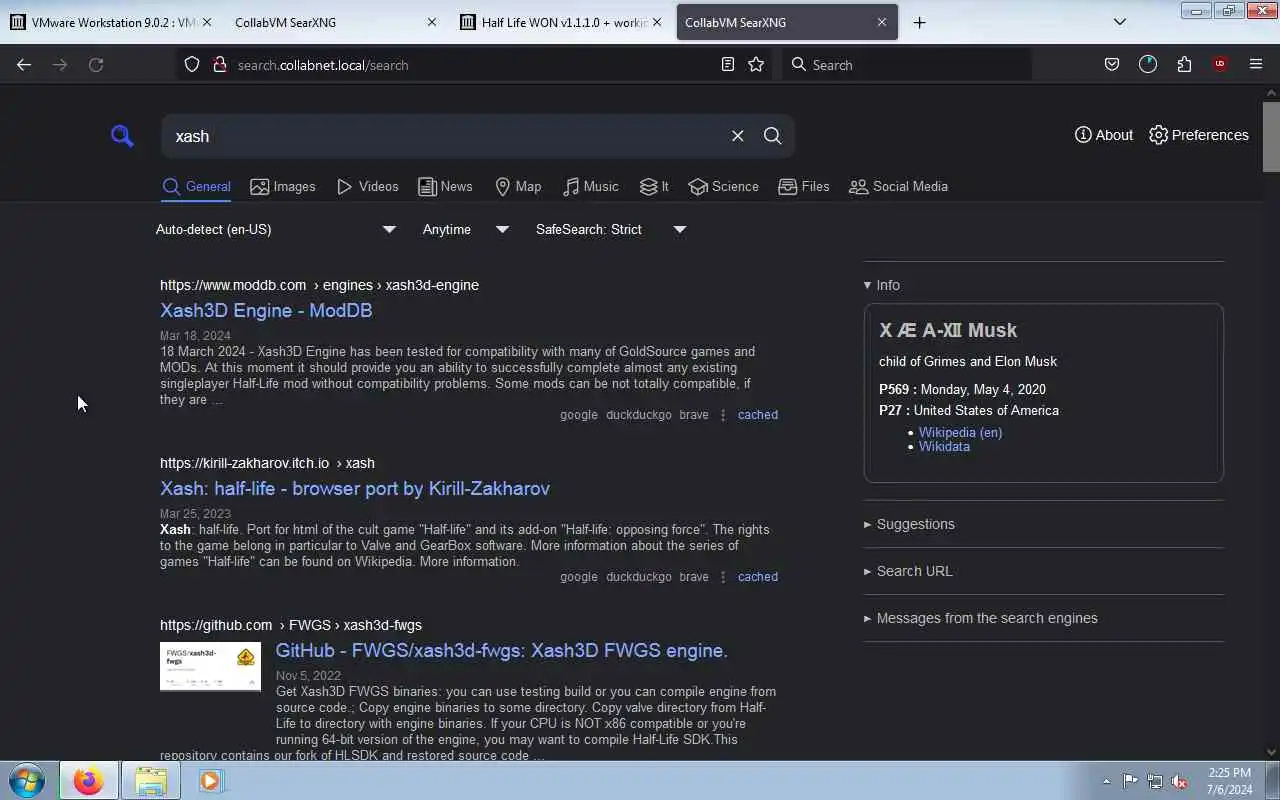
Task: Click the GitHub result thumbnail
Action: click(x=210, y=666)
